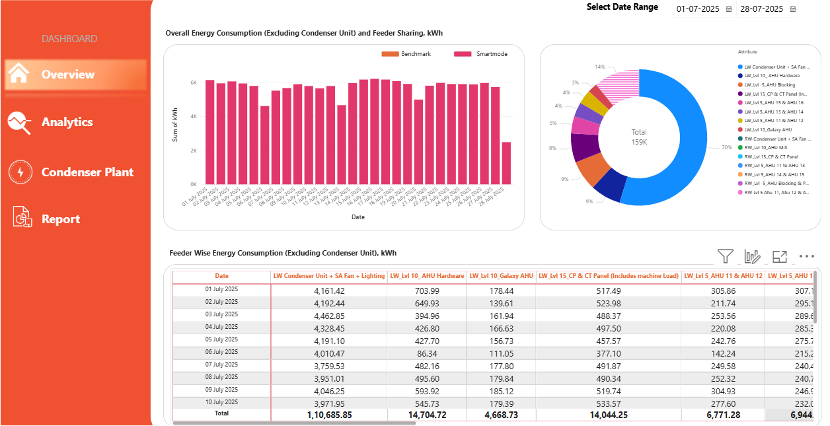Open the filter icon above the table

(x=726, y=257)
